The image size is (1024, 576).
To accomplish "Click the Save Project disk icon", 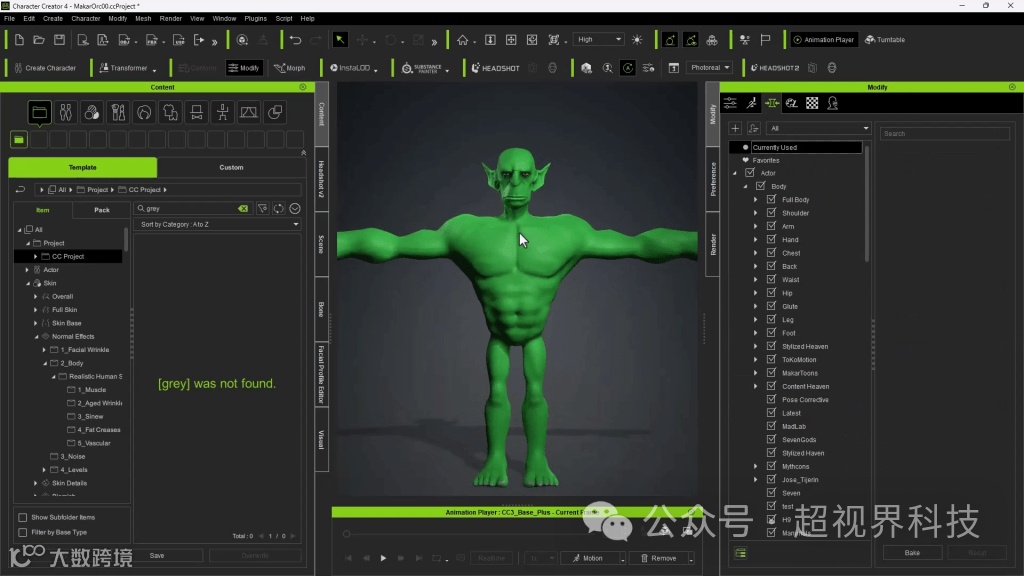I will point(59,40).
